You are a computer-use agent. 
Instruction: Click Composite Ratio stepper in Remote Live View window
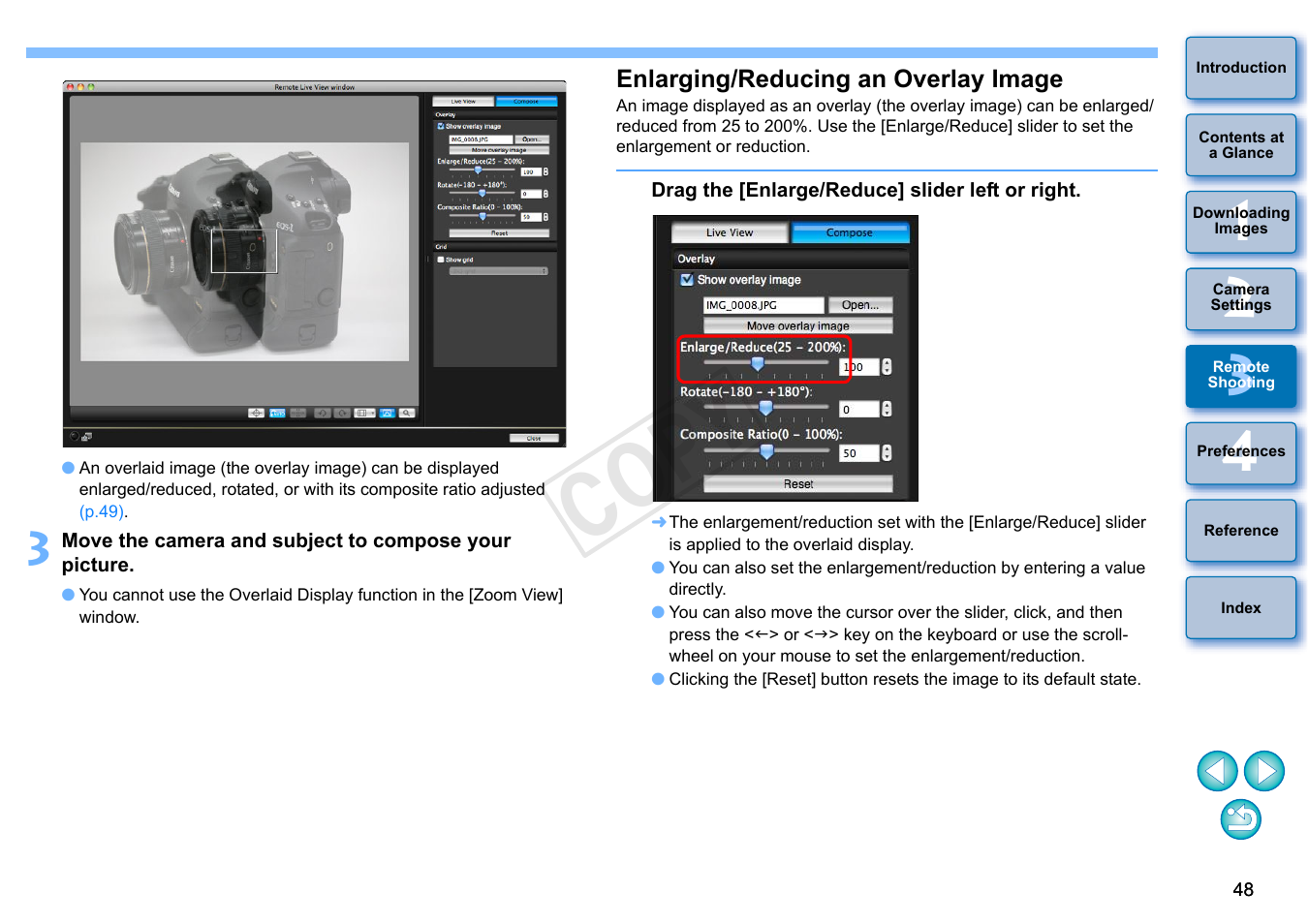click(x=545, y=217)
